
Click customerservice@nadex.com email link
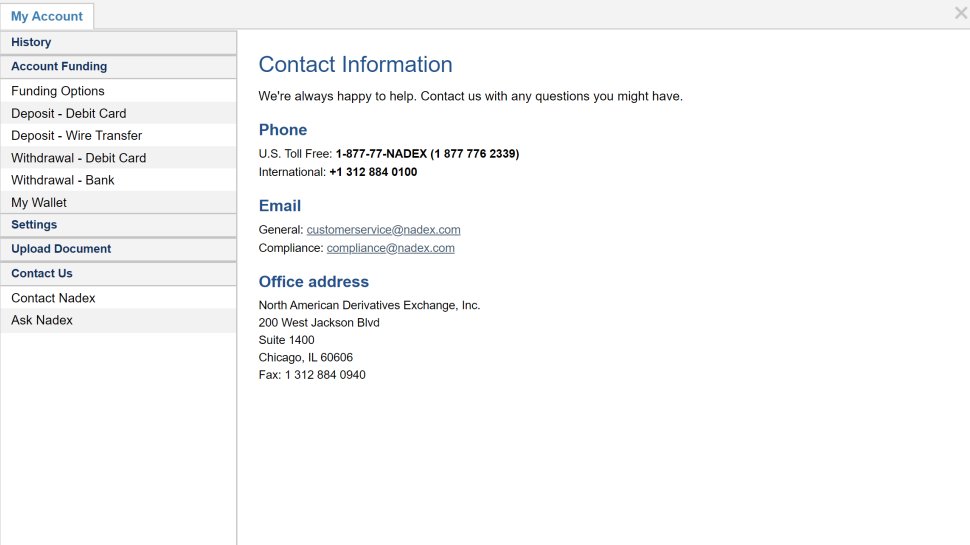pyautogui.click(x=384, y=230)
